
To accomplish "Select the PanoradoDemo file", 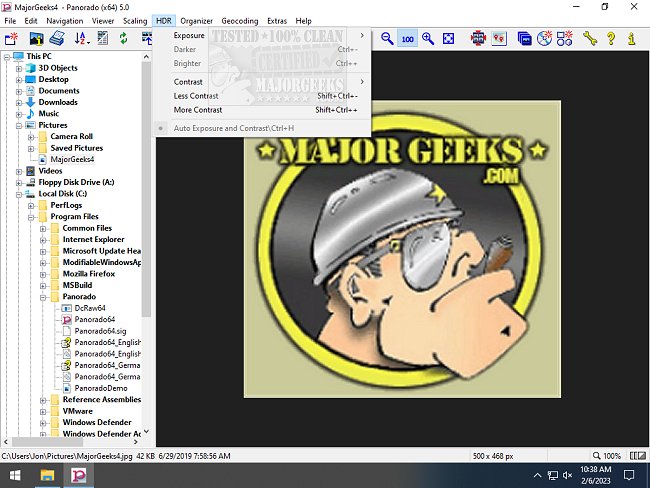I will coord(101,388).
